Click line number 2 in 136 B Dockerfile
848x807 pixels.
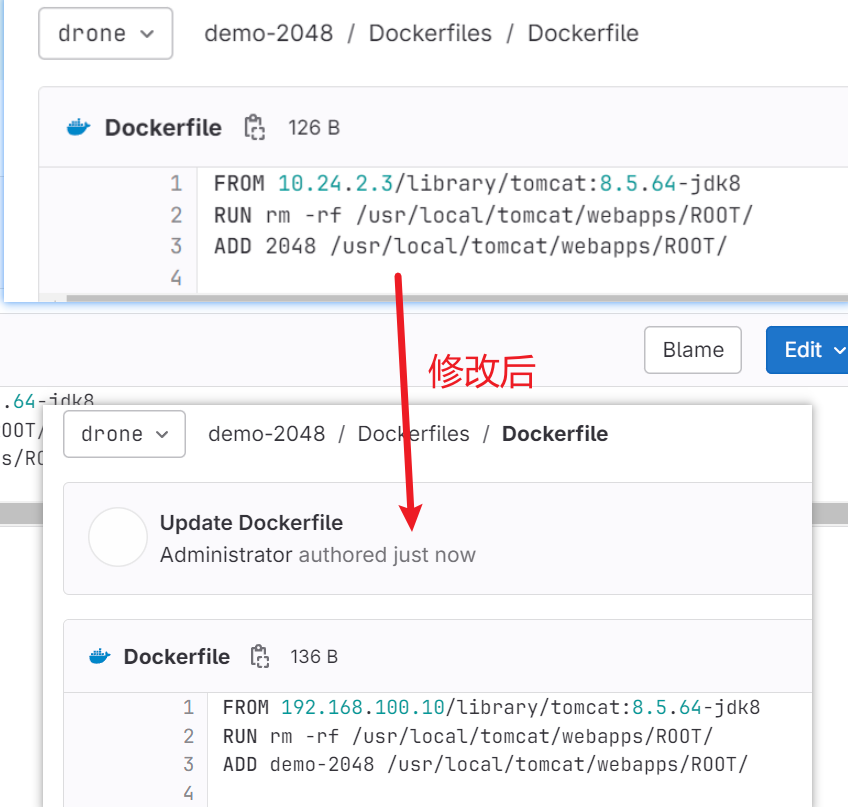188,736
